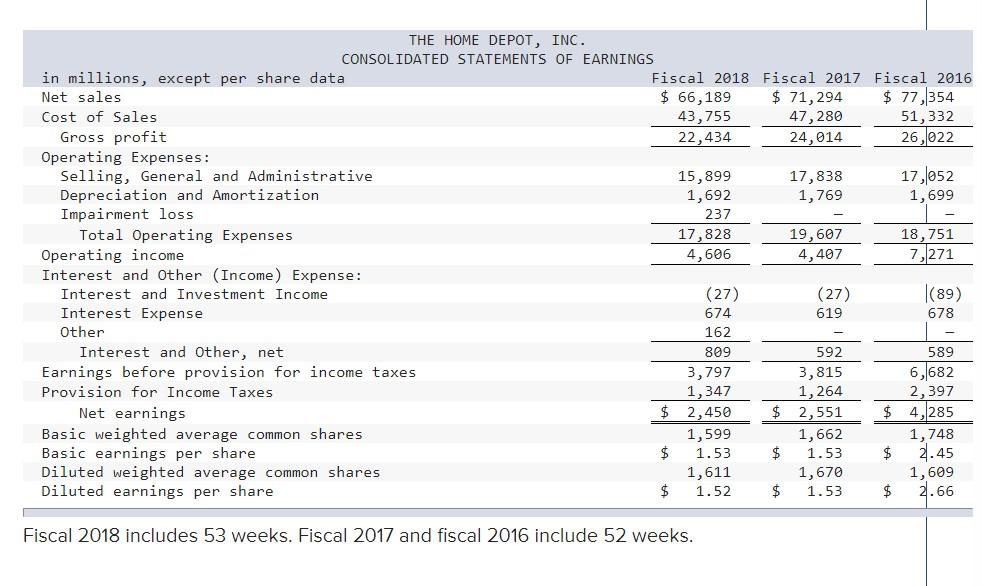Select Diluted earnings per share label
Viewport: 982px width, 586px height.
(157, 491)
